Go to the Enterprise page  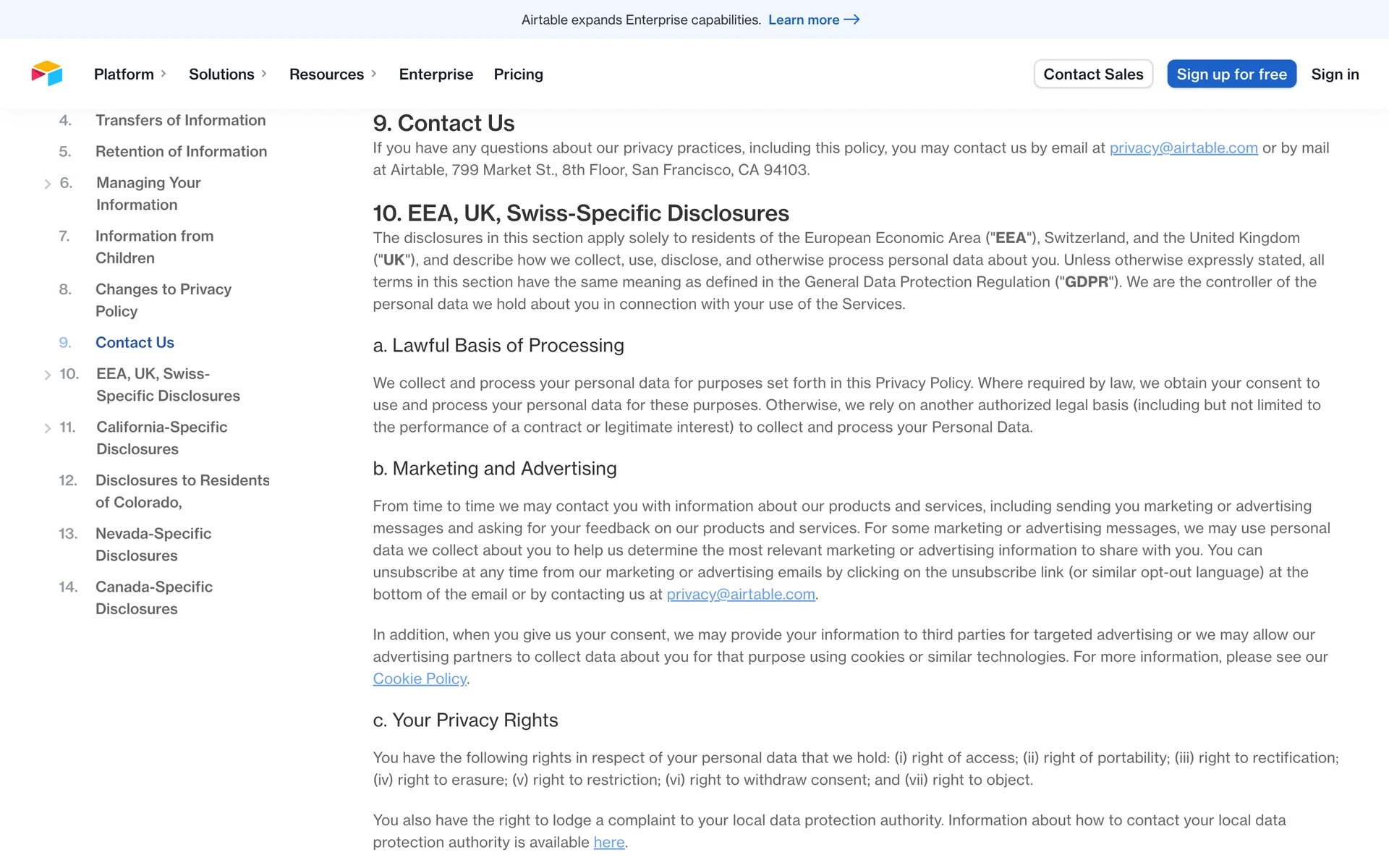click(x=436, y=74)
